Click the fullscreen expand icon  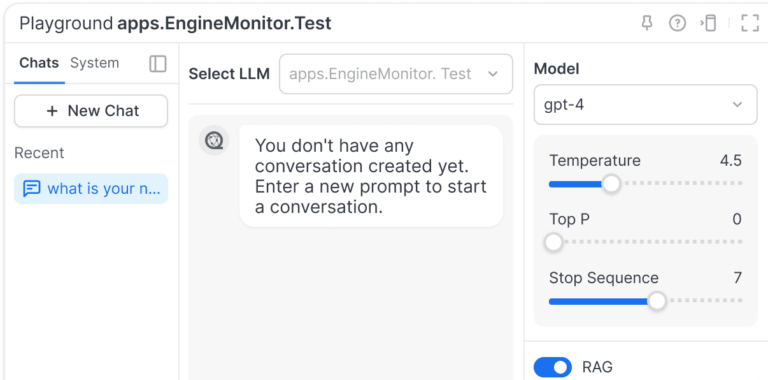(750, 23)
